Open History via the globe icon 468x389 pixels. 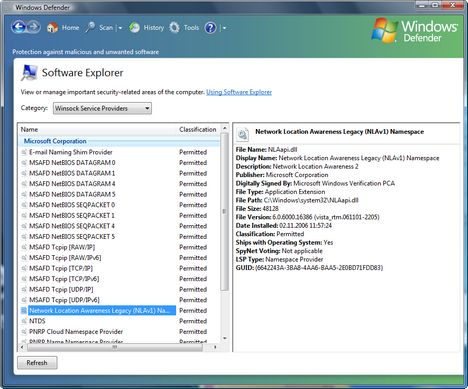[134, 28]
